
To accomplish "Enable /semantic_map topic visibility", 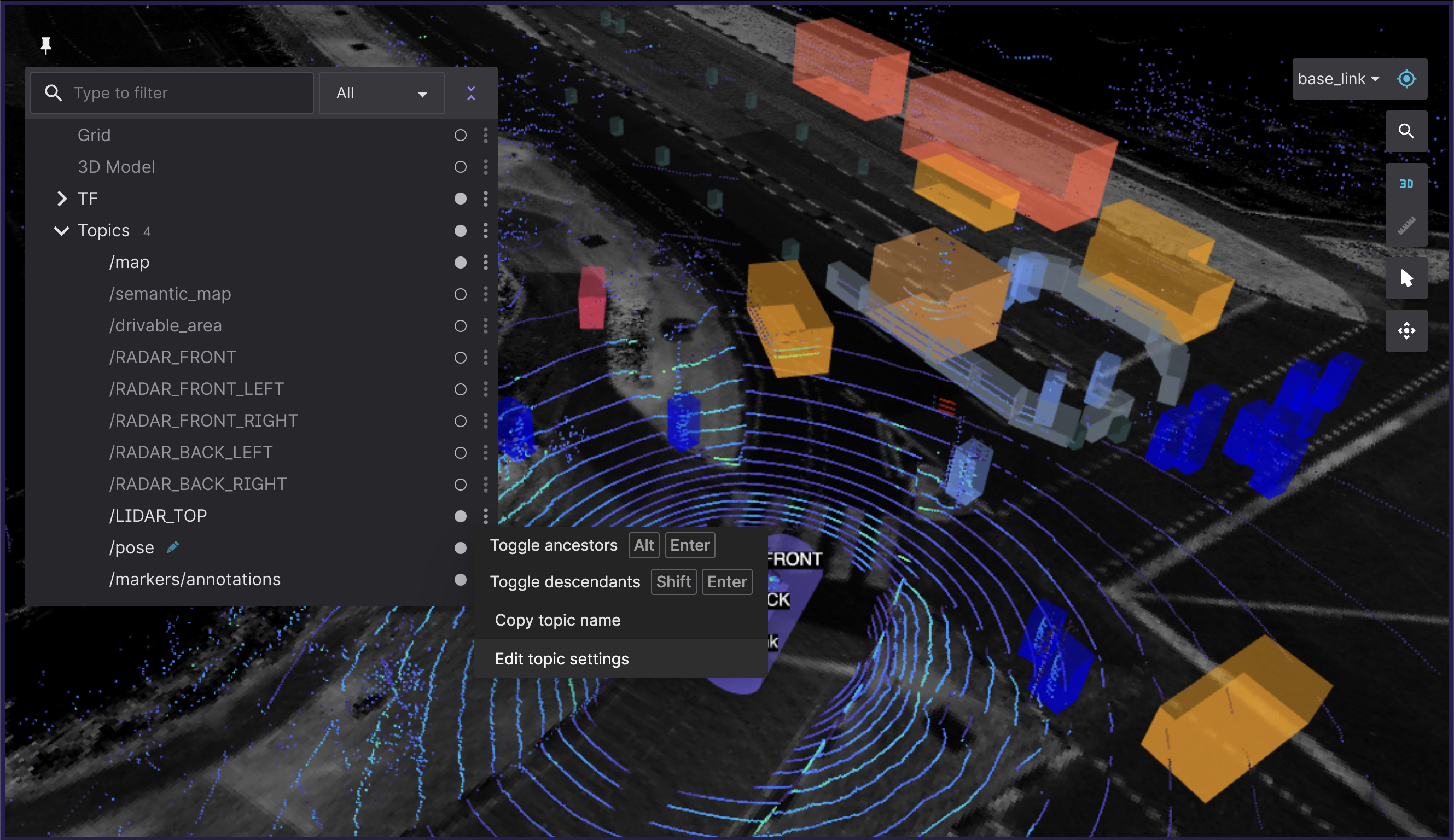I will [460, 294].
